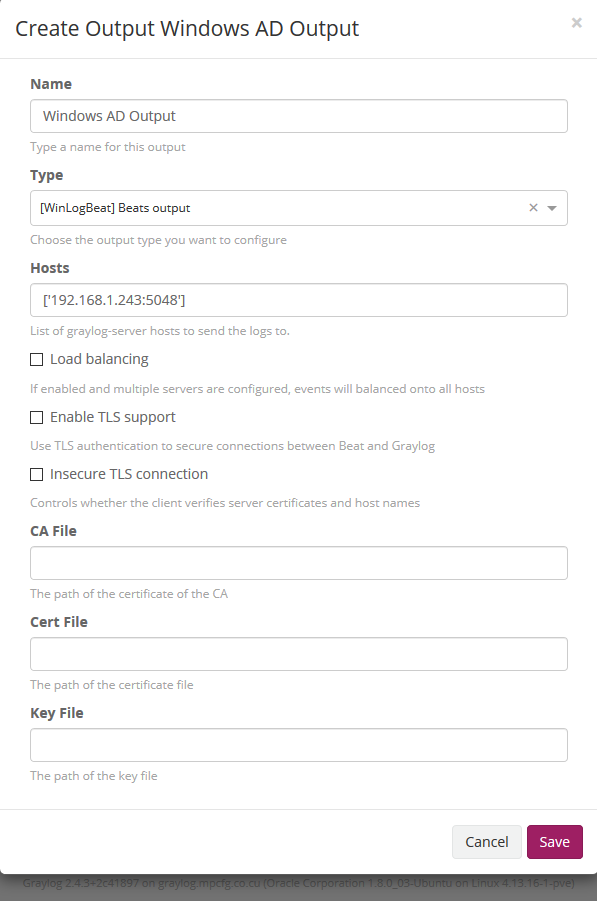Image resolution: width=597 pixels, height=901 pixels.
Task: Select the Cert File input box
Action: tap(299, 654)
